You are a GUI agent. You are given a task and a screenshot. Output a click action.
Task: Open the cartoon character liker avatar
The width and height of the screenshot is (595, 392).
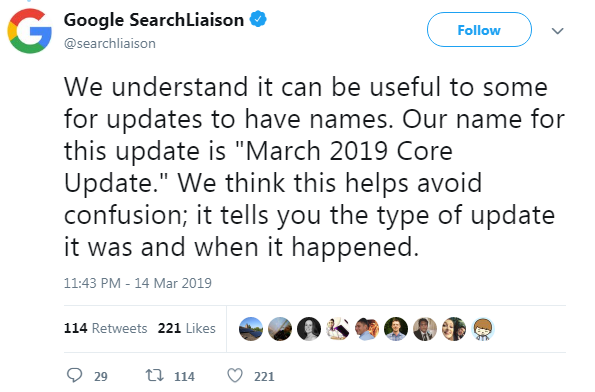(x=483, y=329)
